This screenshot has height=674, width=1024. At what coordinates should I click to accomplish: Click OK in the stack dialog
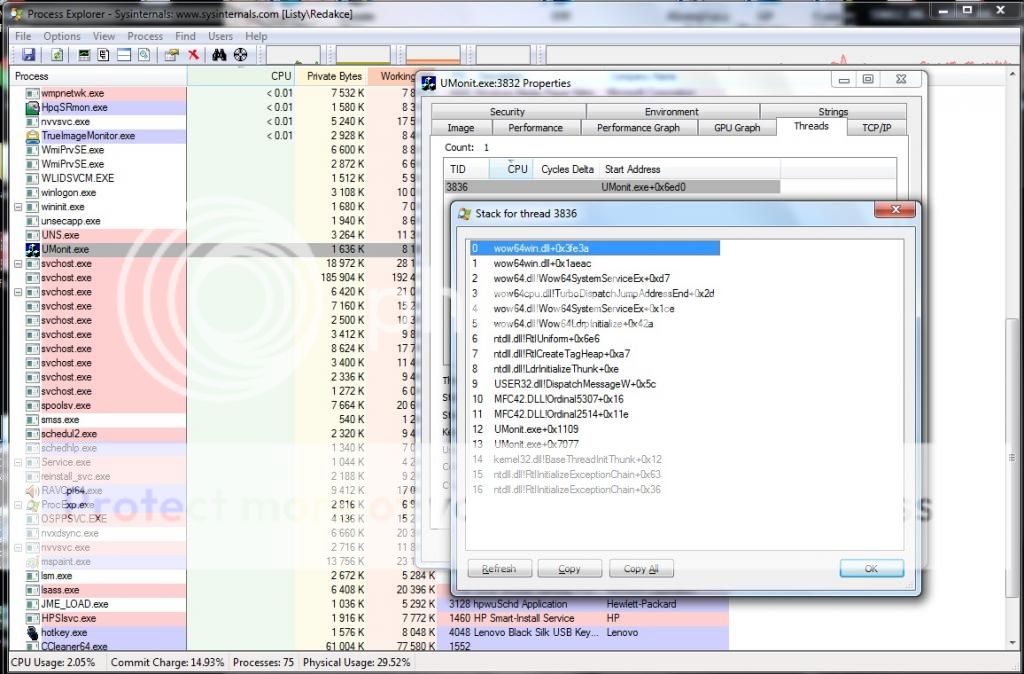click(x=872, y=569)
